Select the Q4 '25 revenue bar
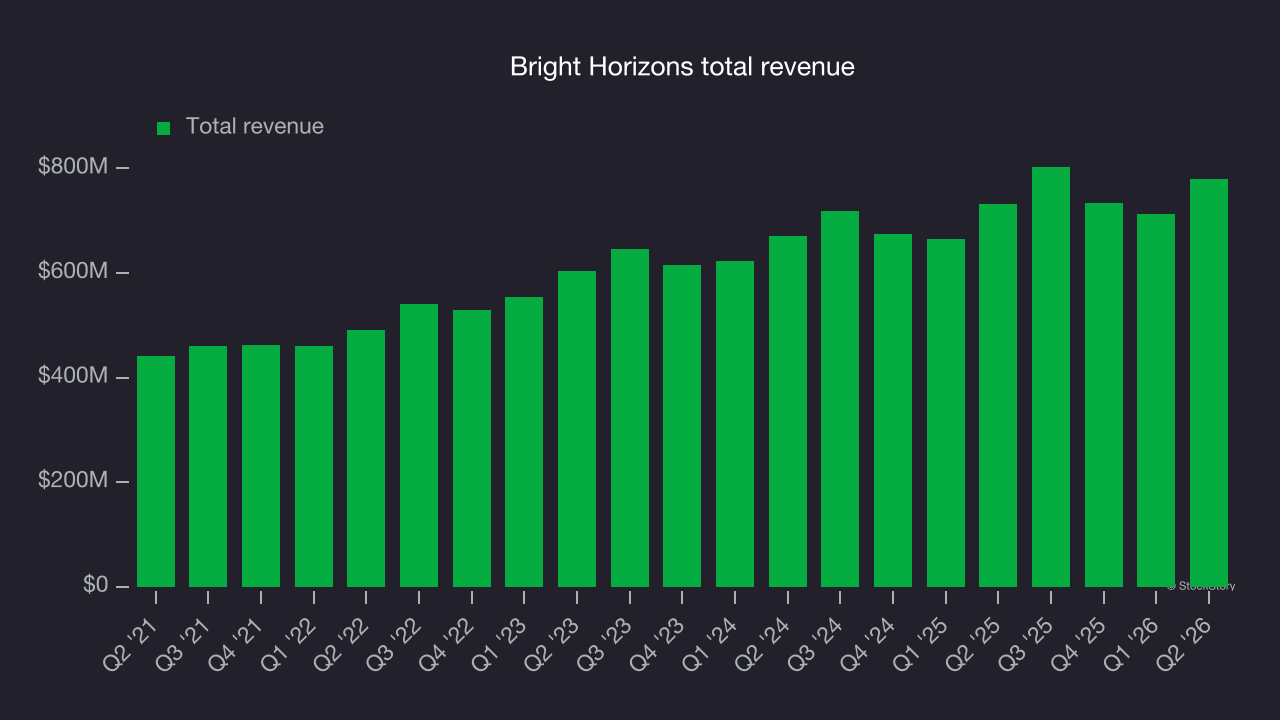The width and height of the screenshot is (1280, 720). (x=1104, y=395)
